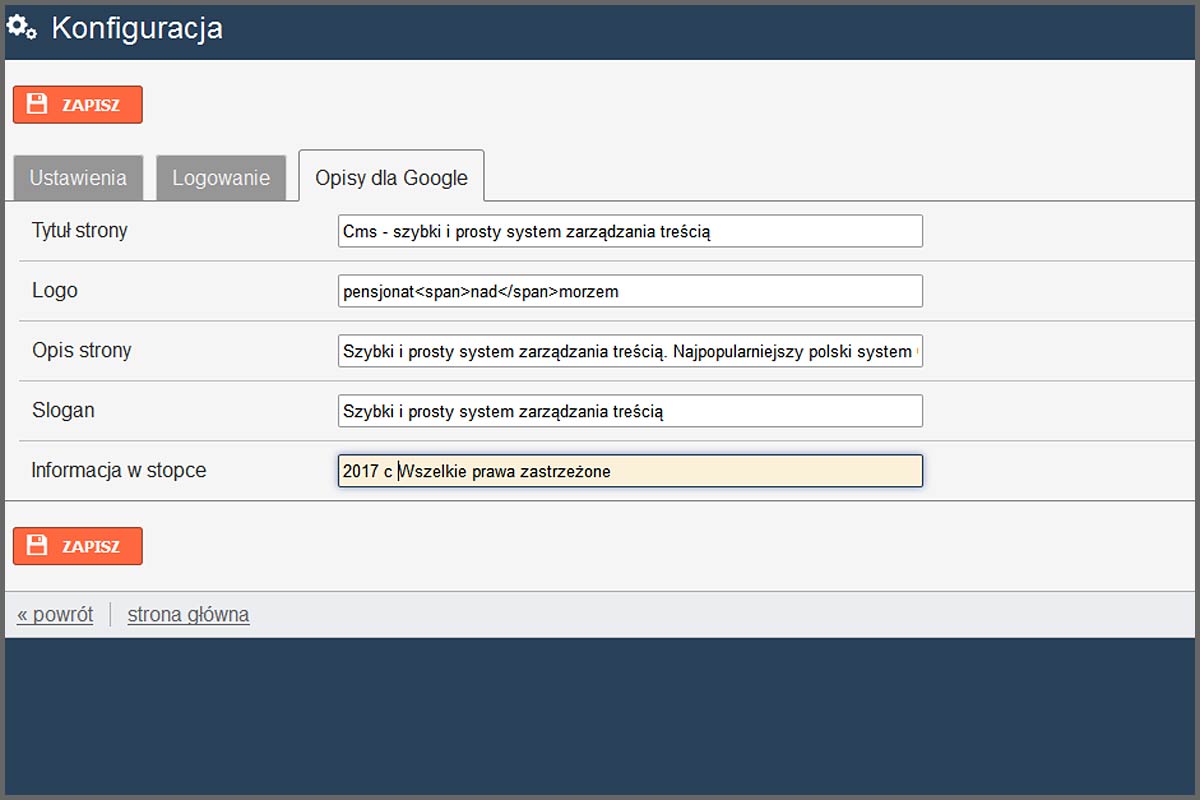Select the Opisy dla Google tab

pyautogui.click(x=391, y=178)
